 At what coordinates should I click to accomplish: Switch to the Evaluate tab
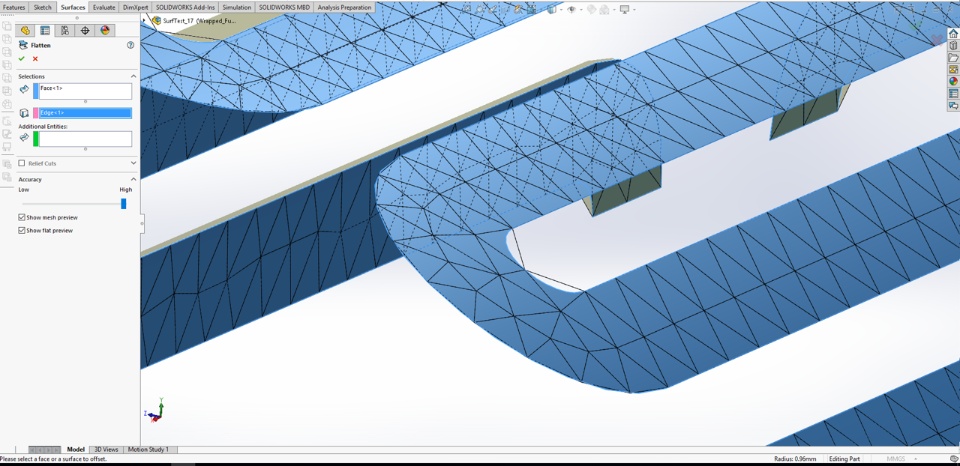tap(104, 7)
